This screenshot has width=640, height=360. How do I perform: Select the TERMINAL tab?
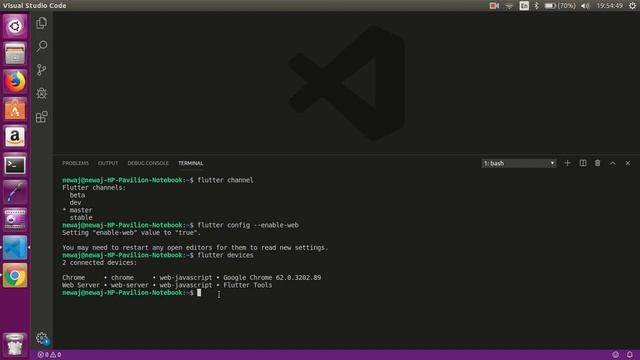point(190,163)
